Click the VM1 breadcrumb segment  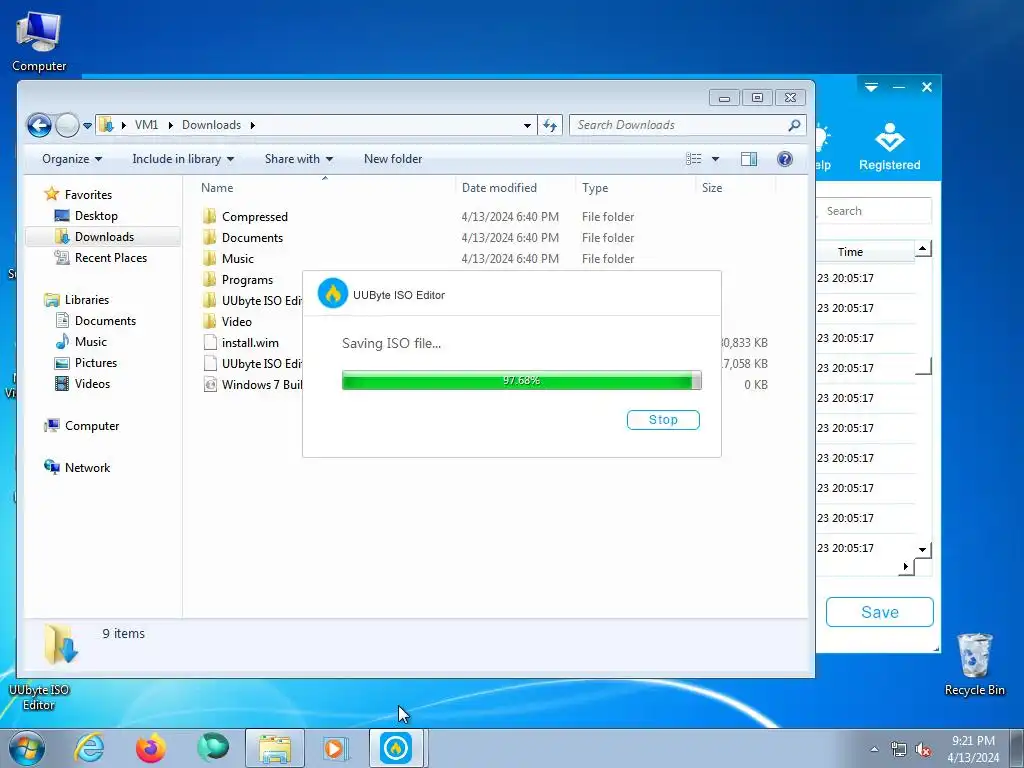(x=146, y=125)
